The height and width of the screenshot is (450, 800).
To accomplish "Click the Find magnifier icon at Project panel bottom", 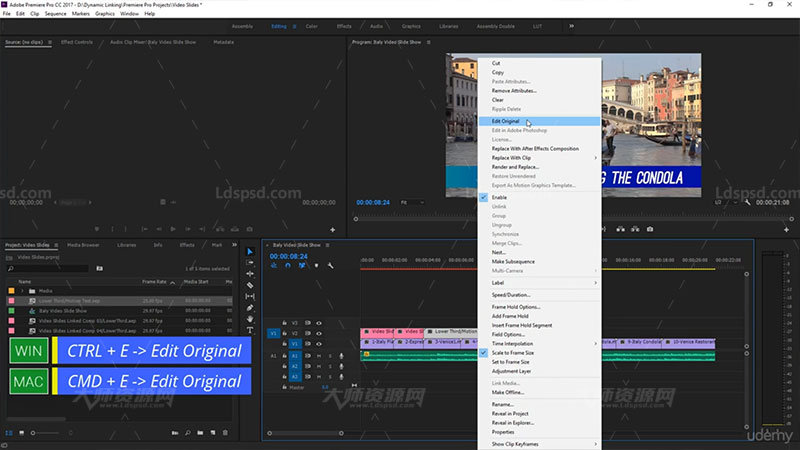I will [188, 433].
